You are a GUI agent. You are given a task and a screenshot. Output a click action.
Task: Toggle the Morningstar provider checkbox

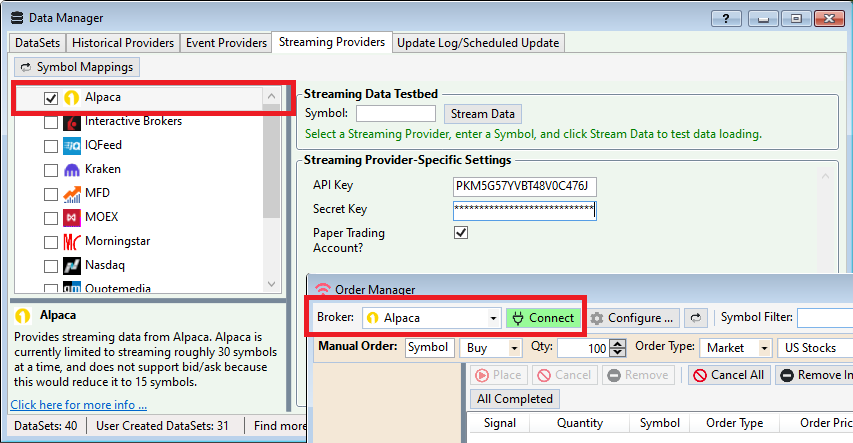[51, 242]
